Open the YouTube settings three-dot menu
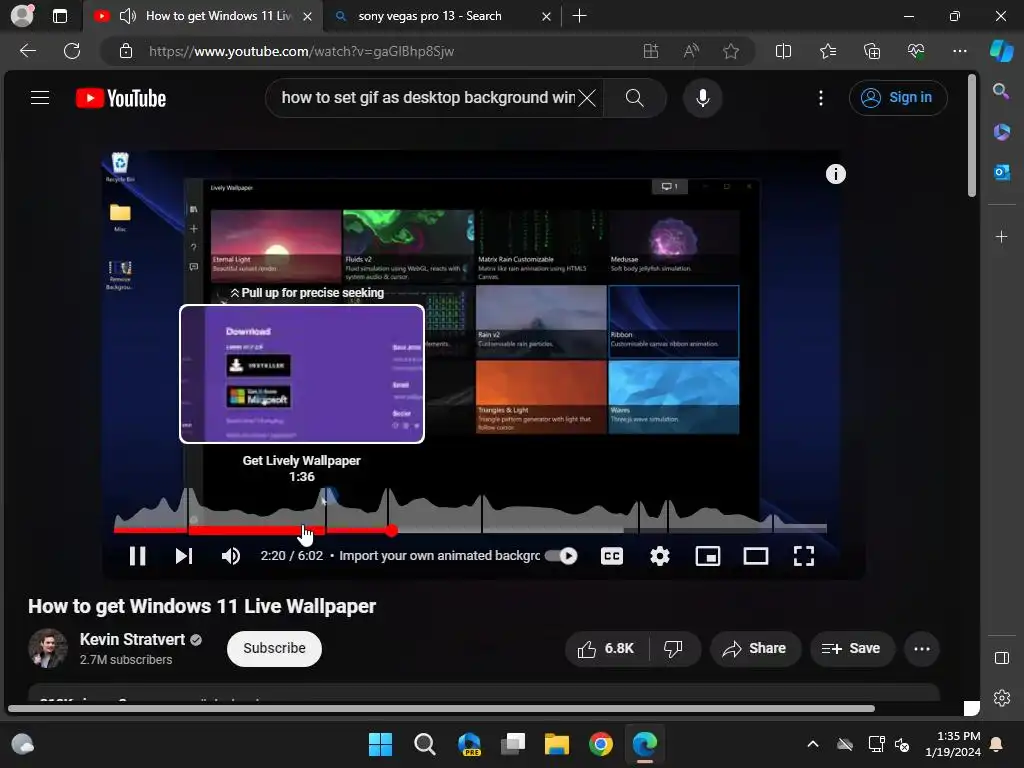 click(x=821, y=98)
